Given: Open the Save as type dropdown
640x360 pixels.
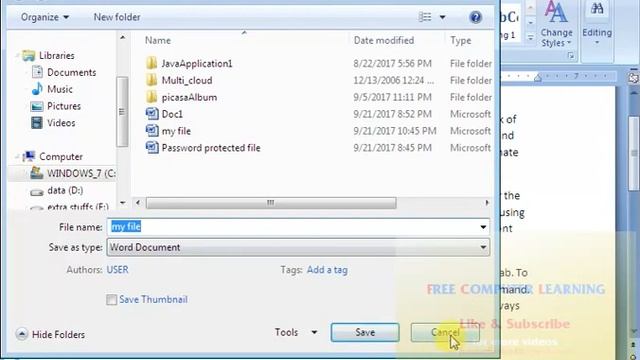Looking at the screenshot, I should point(298,247).
